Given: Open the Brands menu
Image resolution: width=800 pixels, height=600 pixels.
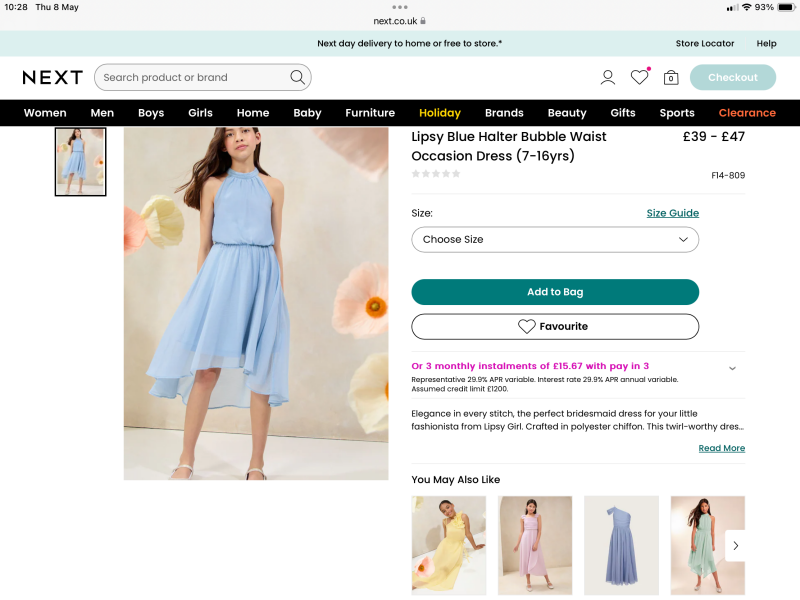Looking at the screenshot, I should [x=504, y=113].
